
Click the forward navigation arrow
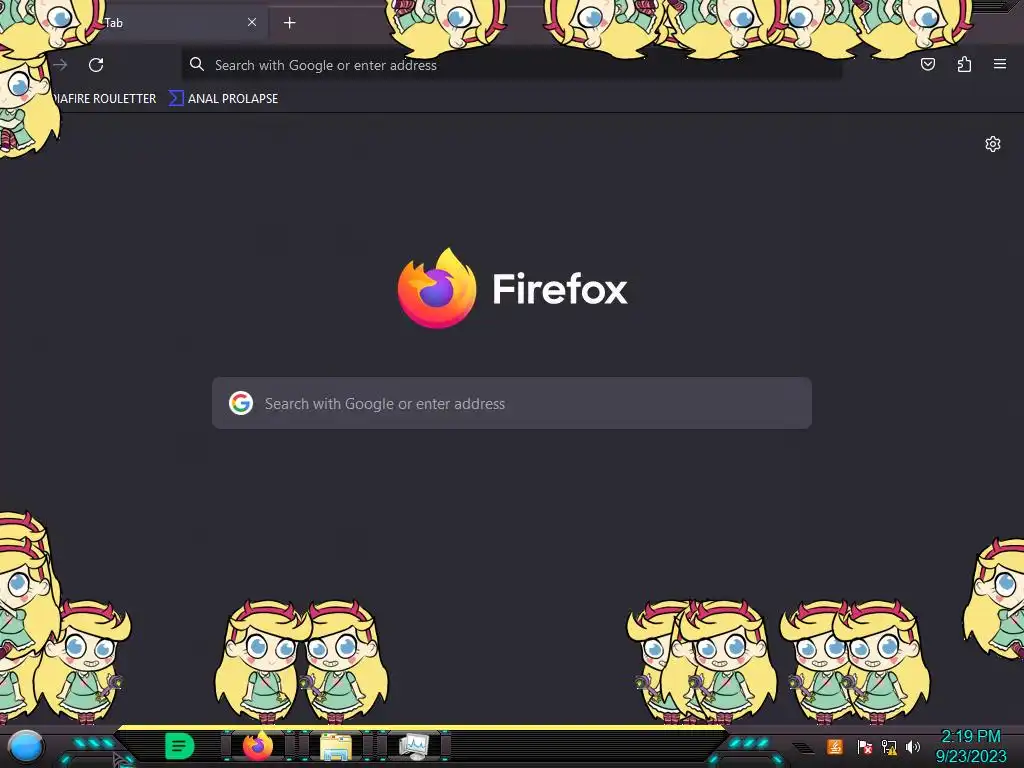(61, 65)
